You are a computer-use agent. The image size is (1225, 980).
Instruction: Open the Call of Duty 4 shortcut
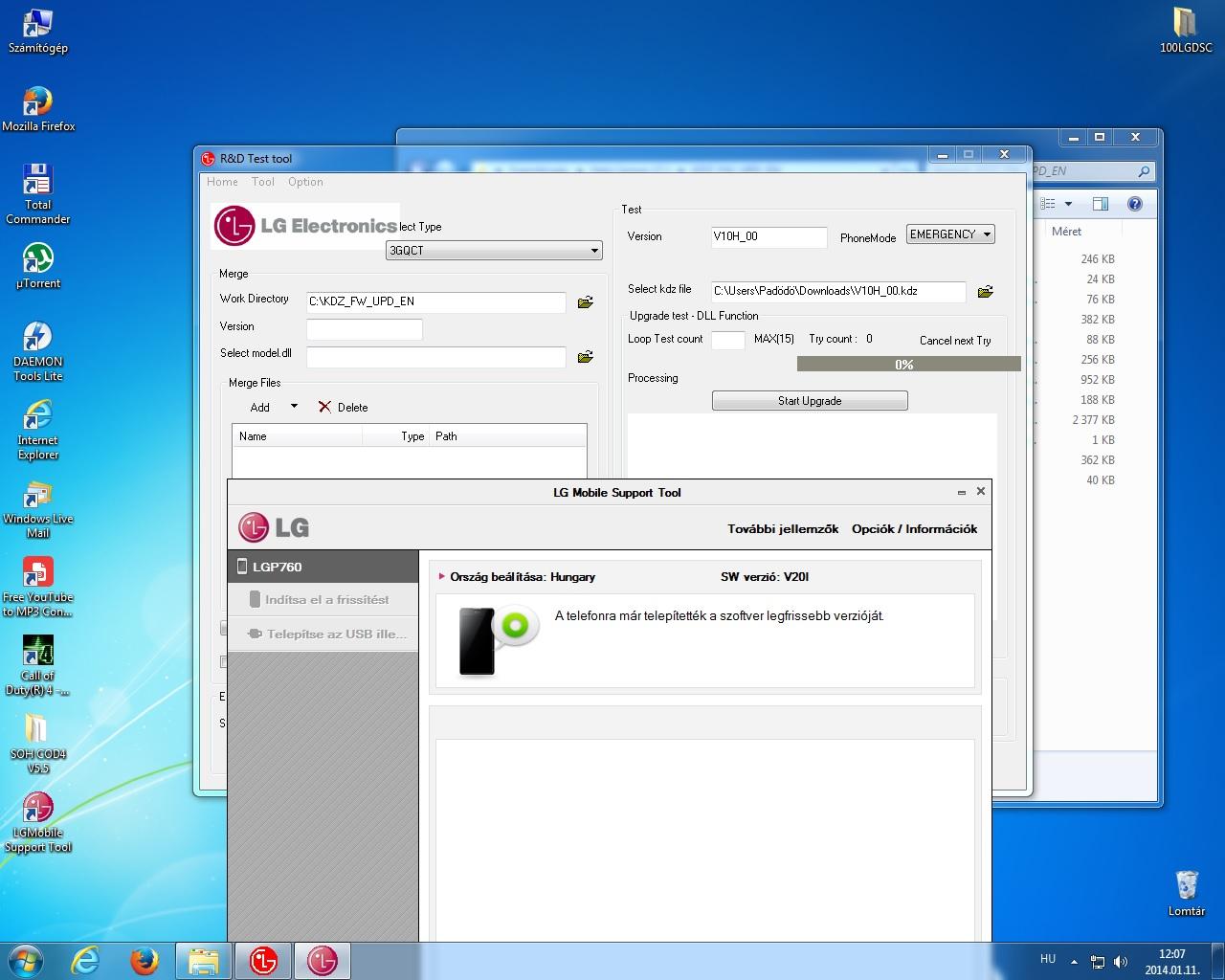point(38,665)
